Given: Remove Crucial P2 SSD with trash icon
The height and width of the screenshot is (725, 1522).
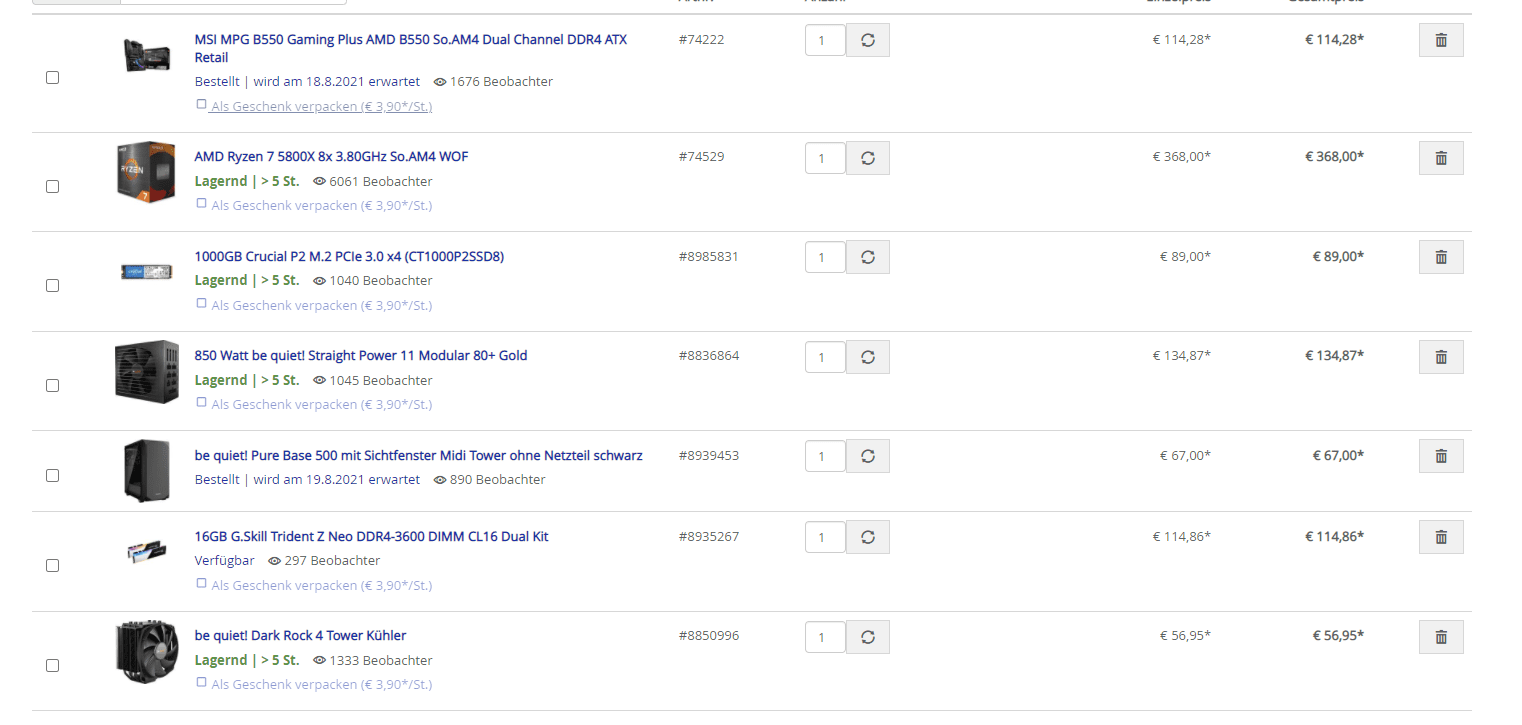Looking at the screenshot, I should pyautogui.click(x=1440, y=257).
